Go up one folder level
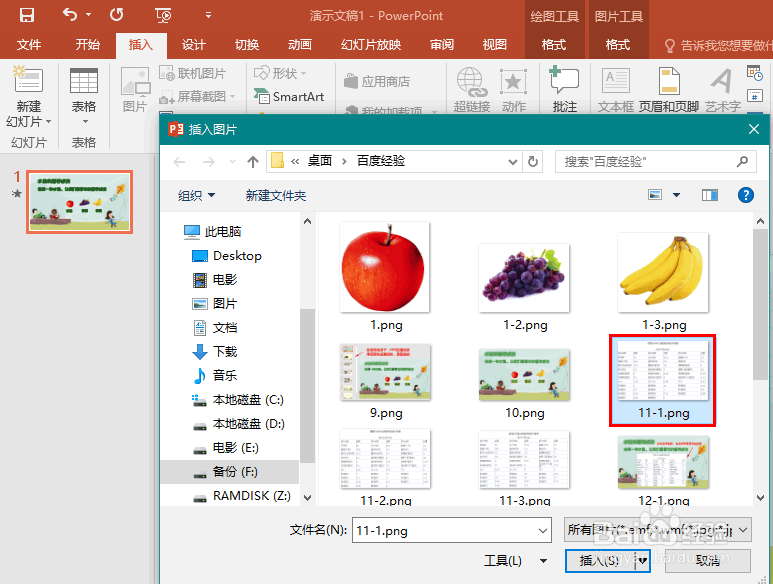This screenshot has width=773, height=584. [x=253, y=162]
